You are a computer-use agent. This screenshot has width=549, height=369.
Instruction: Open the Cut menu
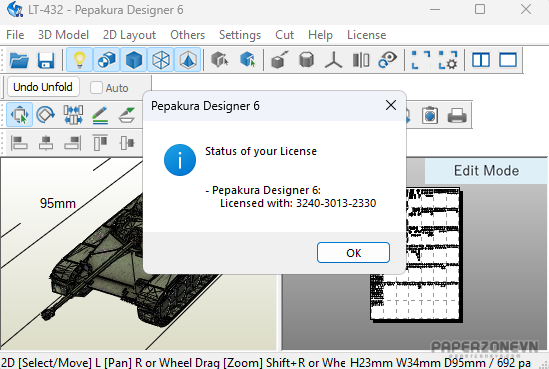[284, 35]
